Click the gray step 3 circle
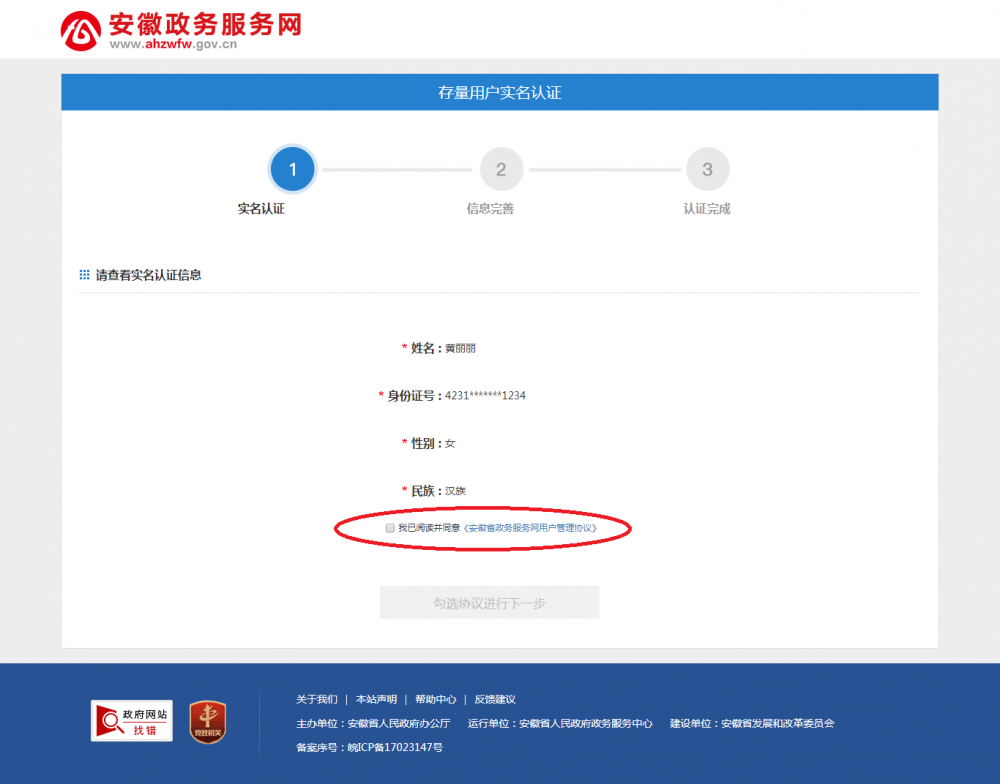This screenshot has width=1000, height=784. click(x=708, y=169)
